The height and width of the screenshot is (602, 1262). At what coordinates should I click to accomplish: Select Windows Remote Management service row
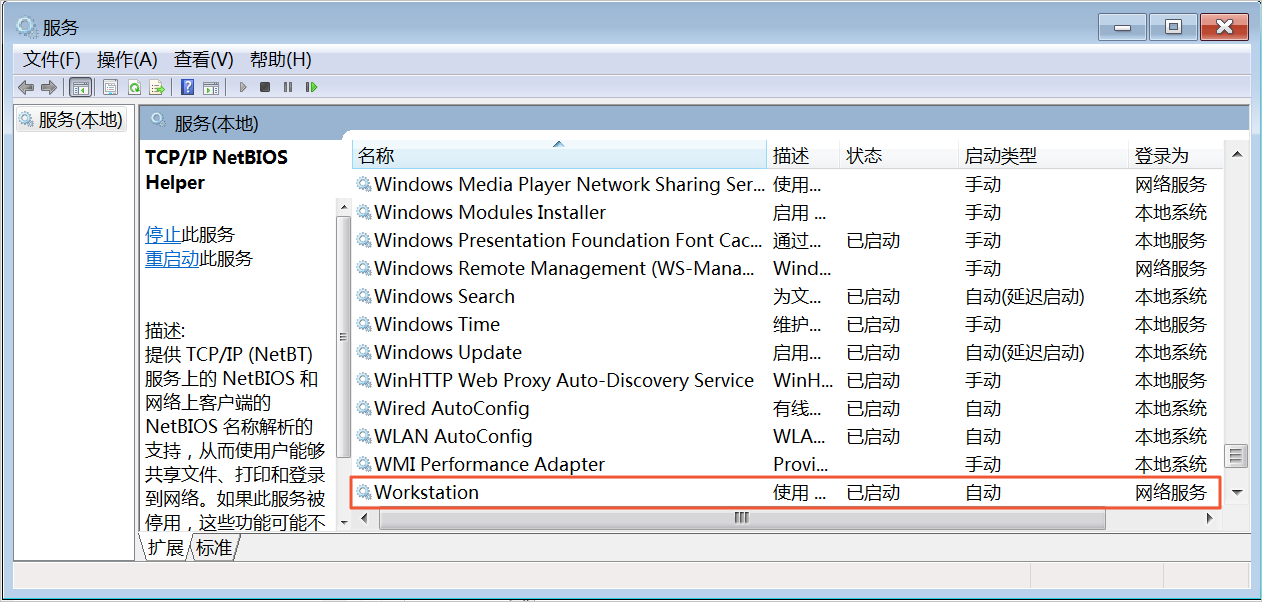pos(787,268)
